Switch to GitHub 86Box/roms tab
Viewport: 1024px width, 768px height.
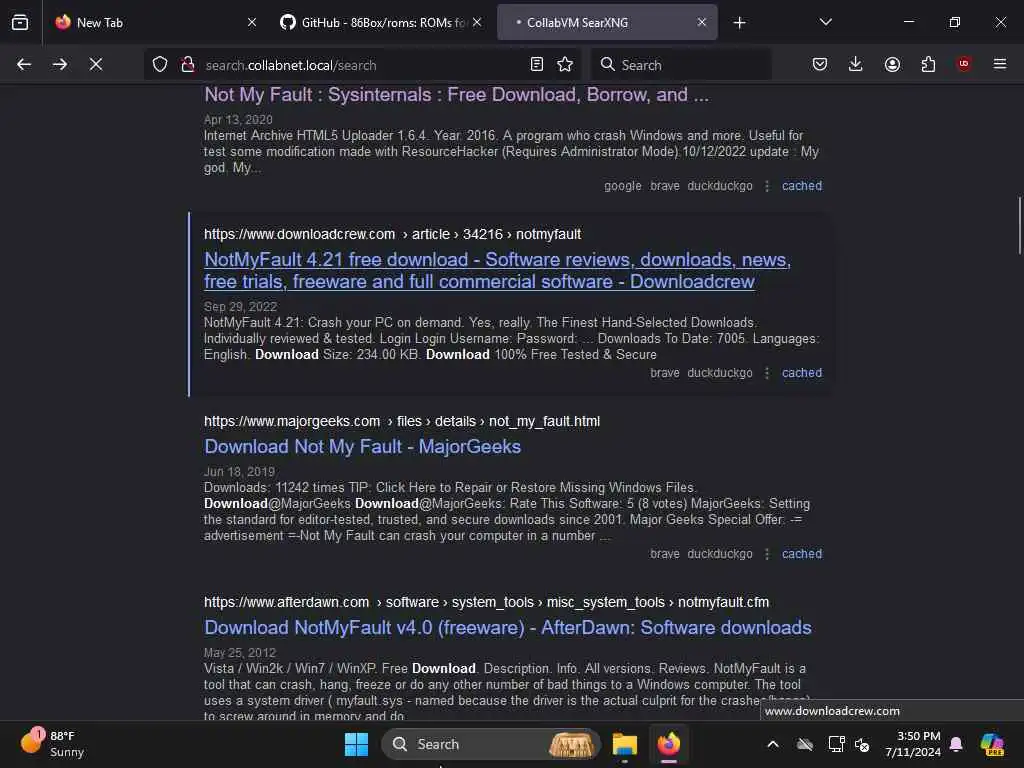pos(382,23)
